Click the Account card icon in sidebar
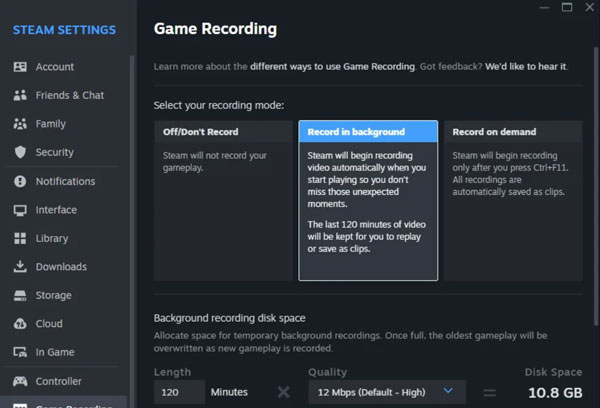600x408 pixels. (20, 67)
